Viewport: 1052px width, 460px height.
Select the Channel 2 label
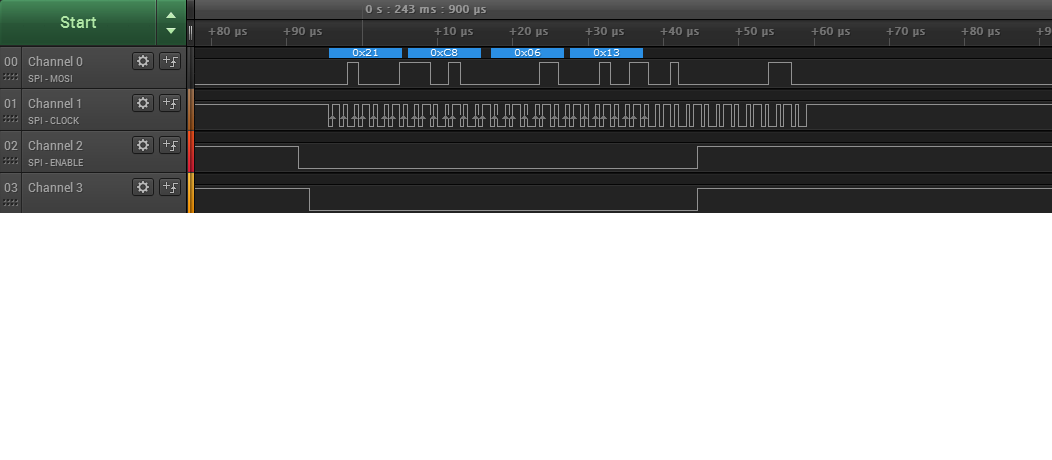(x=55, y=146)
